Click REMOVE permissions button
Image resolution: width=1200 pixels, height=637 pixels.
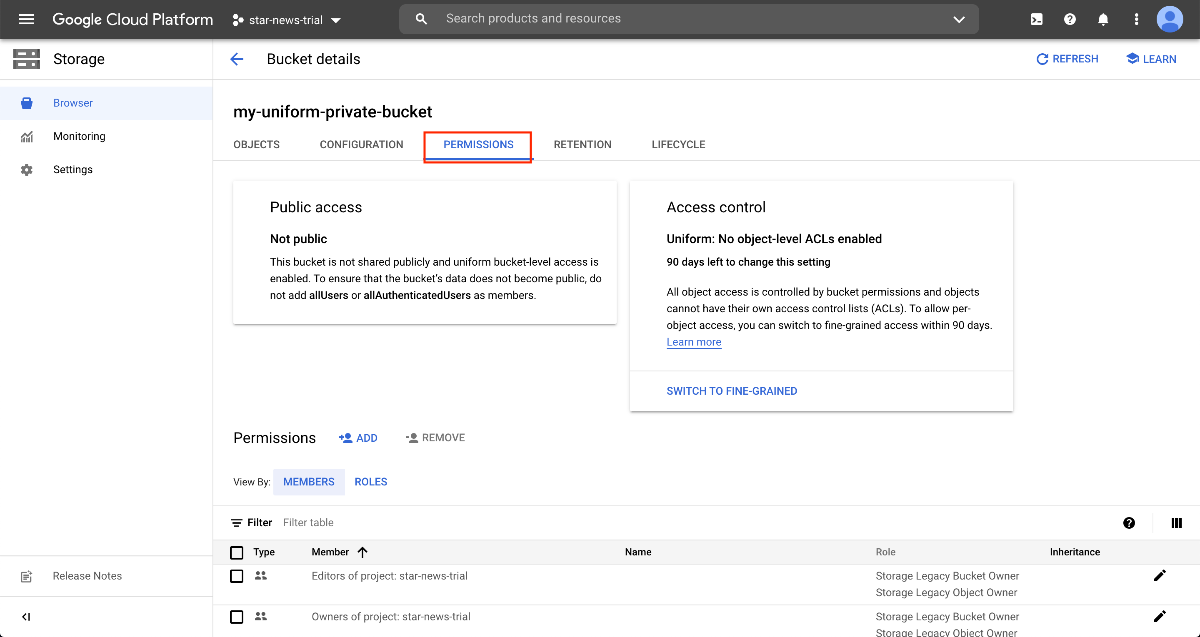[x=435, y=438]
